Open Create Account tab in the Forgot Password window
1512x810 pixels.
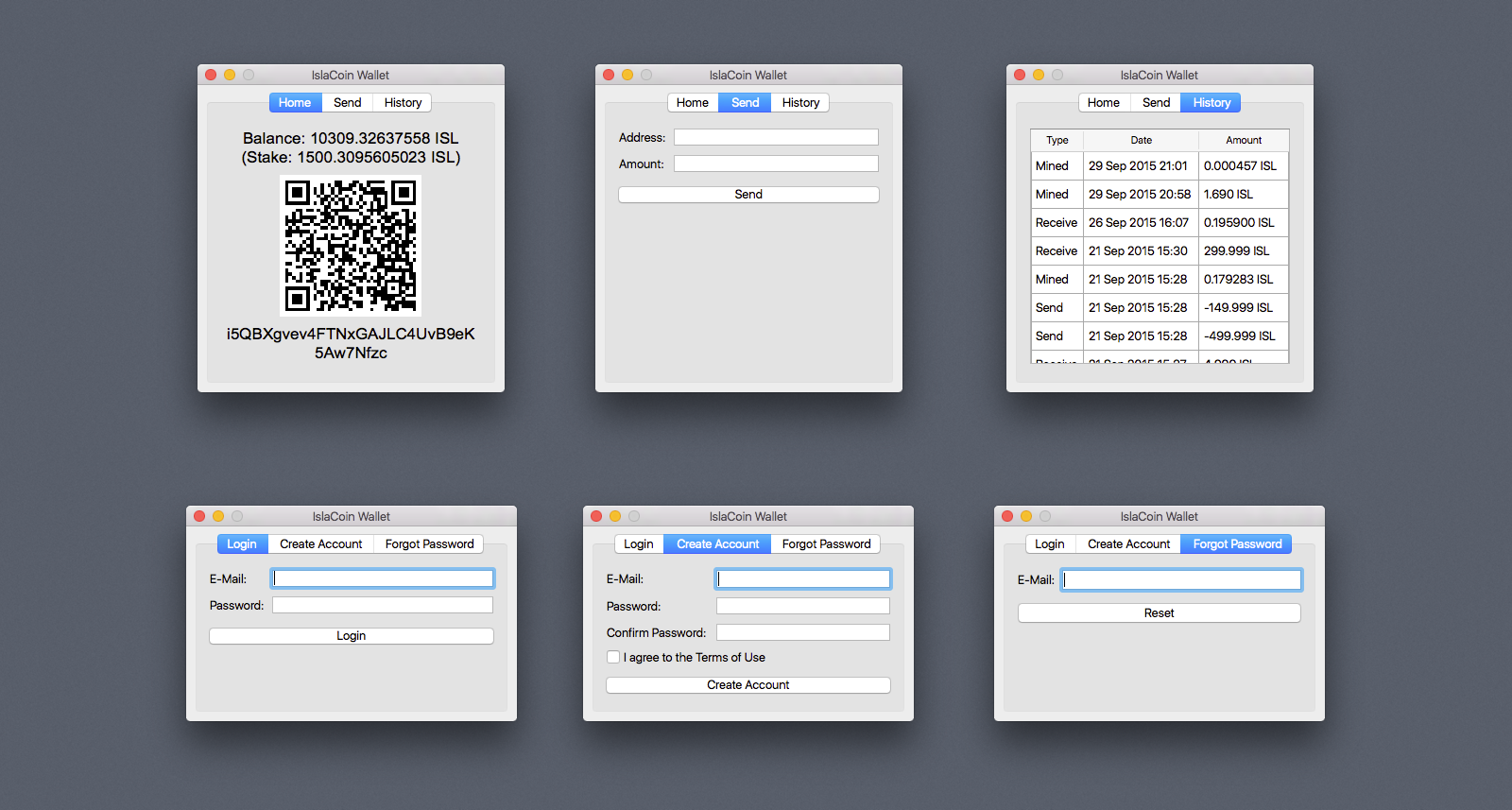tap(1128, 544)
